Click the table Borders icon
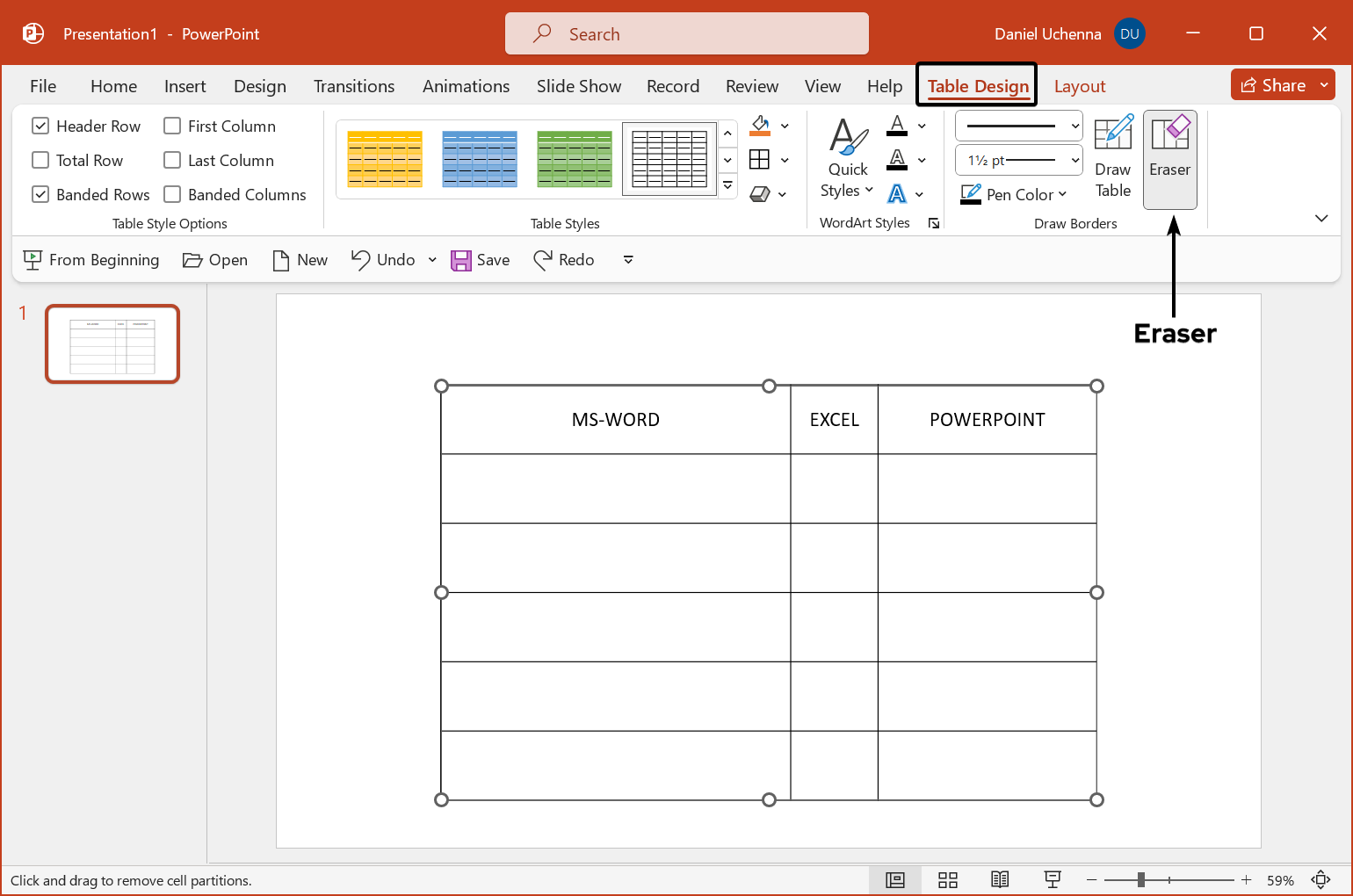The width and height of the screenshot is (1353, 896). [760, 160]
